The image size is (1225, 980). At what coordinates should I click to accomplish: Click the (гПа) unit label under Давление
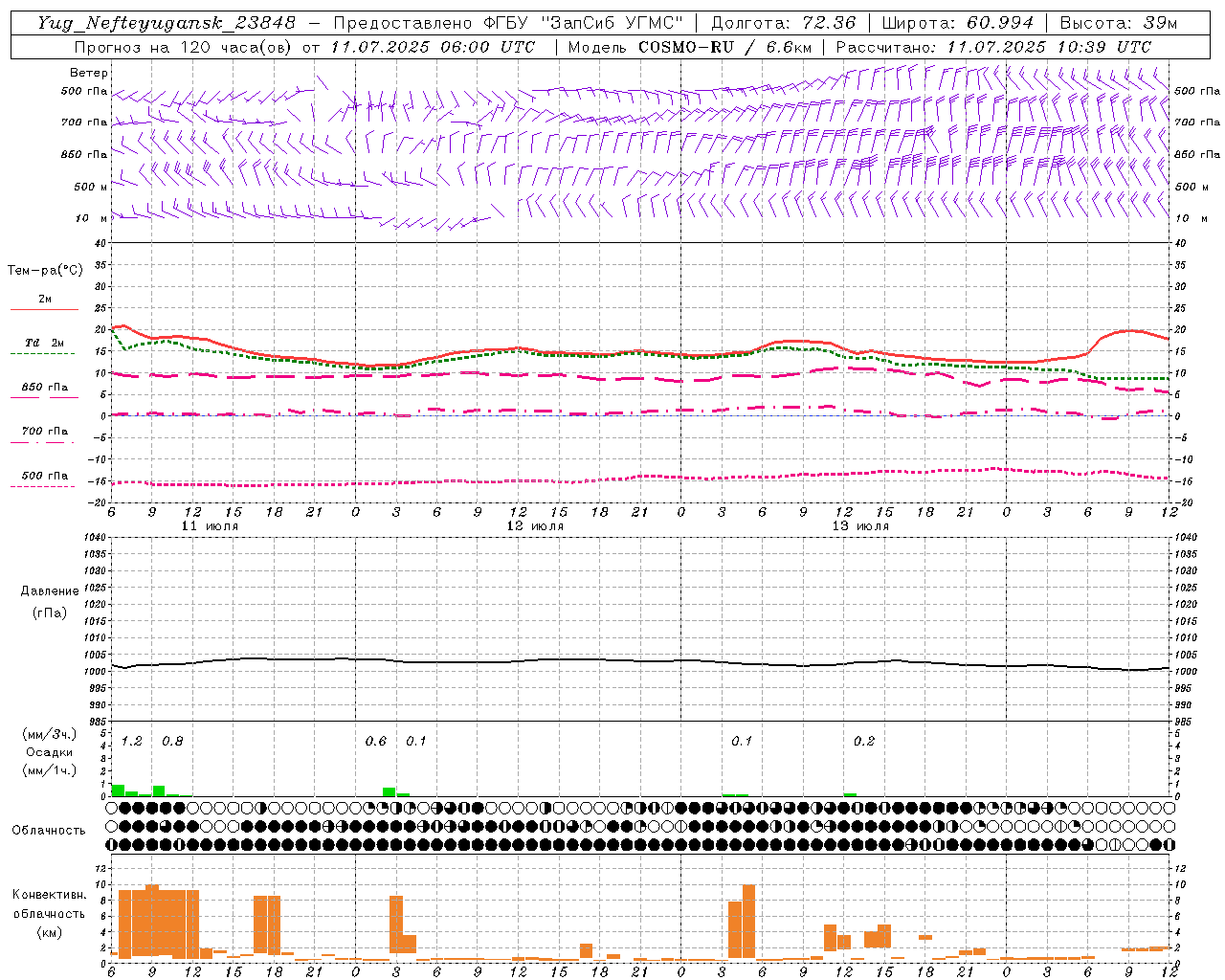50,612
